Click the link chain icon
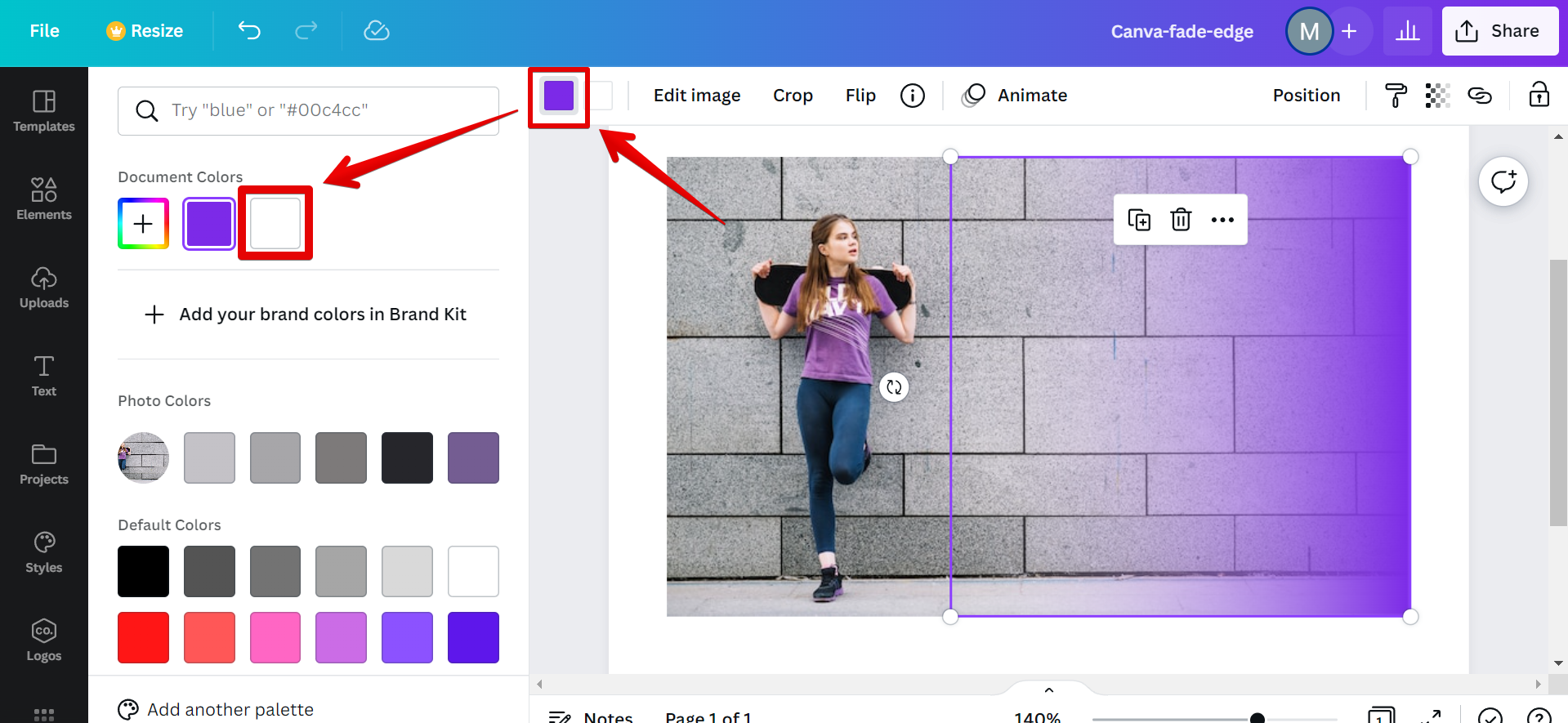 tap(1480, 96)
